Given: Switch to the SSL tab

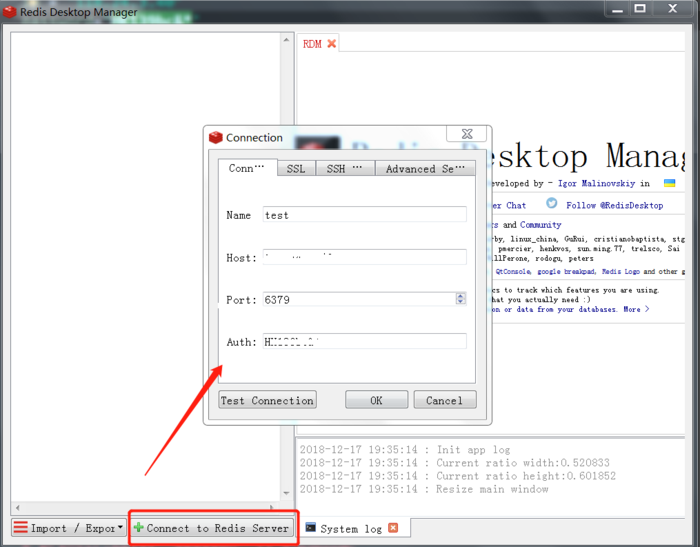Looking at the screenshot, I should pyautogui.click(x=296, y=169).
